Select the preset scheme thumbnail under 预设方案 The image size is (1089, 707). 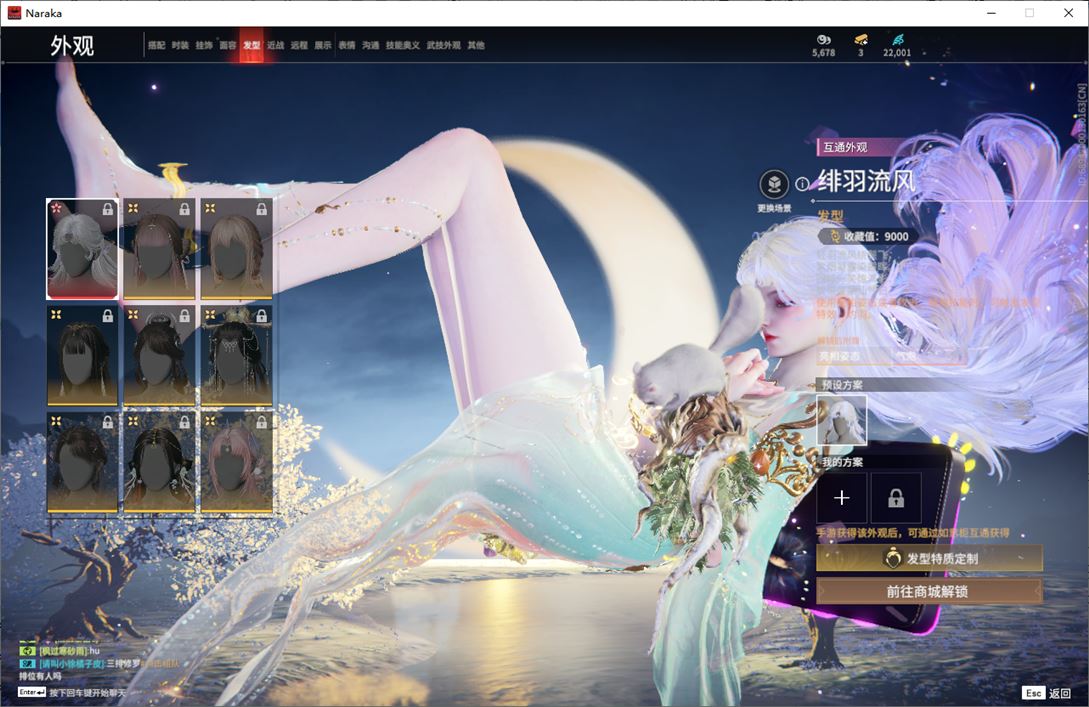(x=841, y=419)
